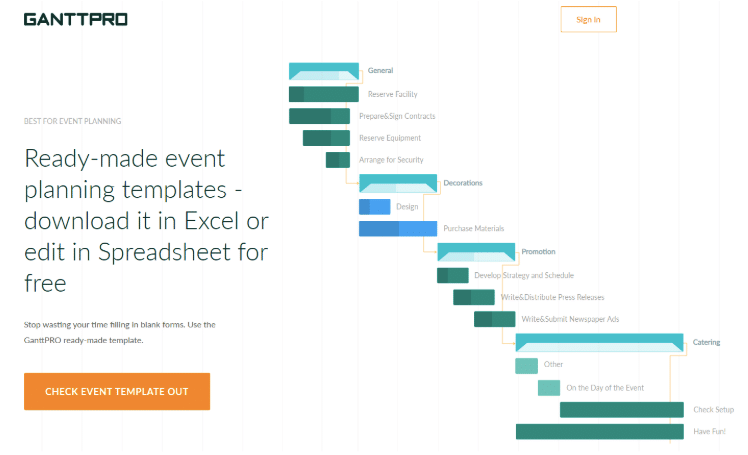Click the Check Setup task bar
Image resolution: width=748 pixels, height=455 pixels.
(622, 410)
